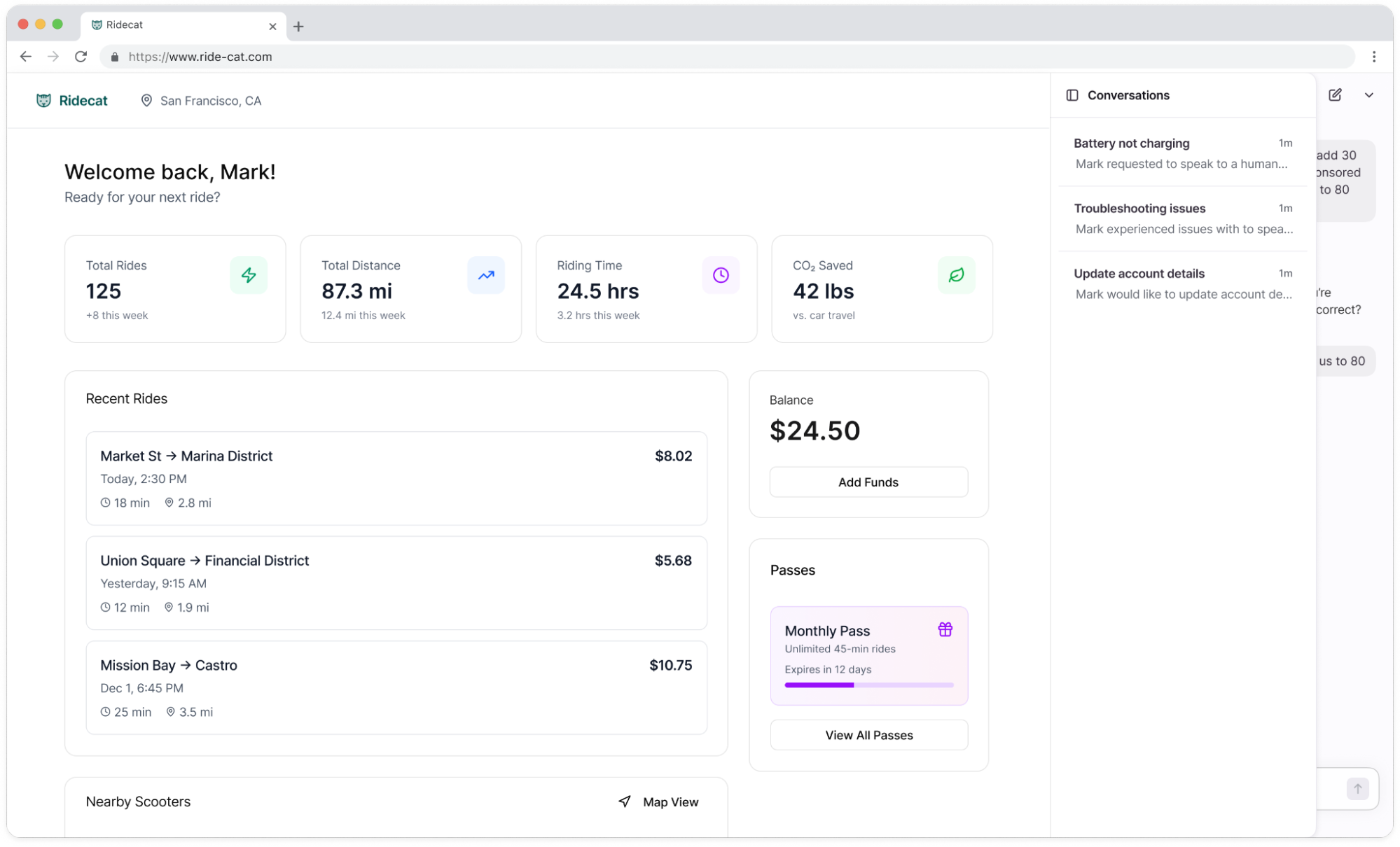The height and width of the screenshot is (847, 1400).
Task: Open the browser three-dot menu
Action: point(1373,57)
